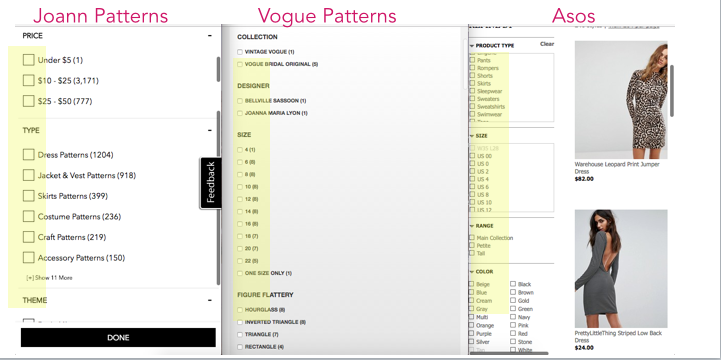Select Beige color filter
Viewport: 721px width, 360px height.
click(472, 284)
